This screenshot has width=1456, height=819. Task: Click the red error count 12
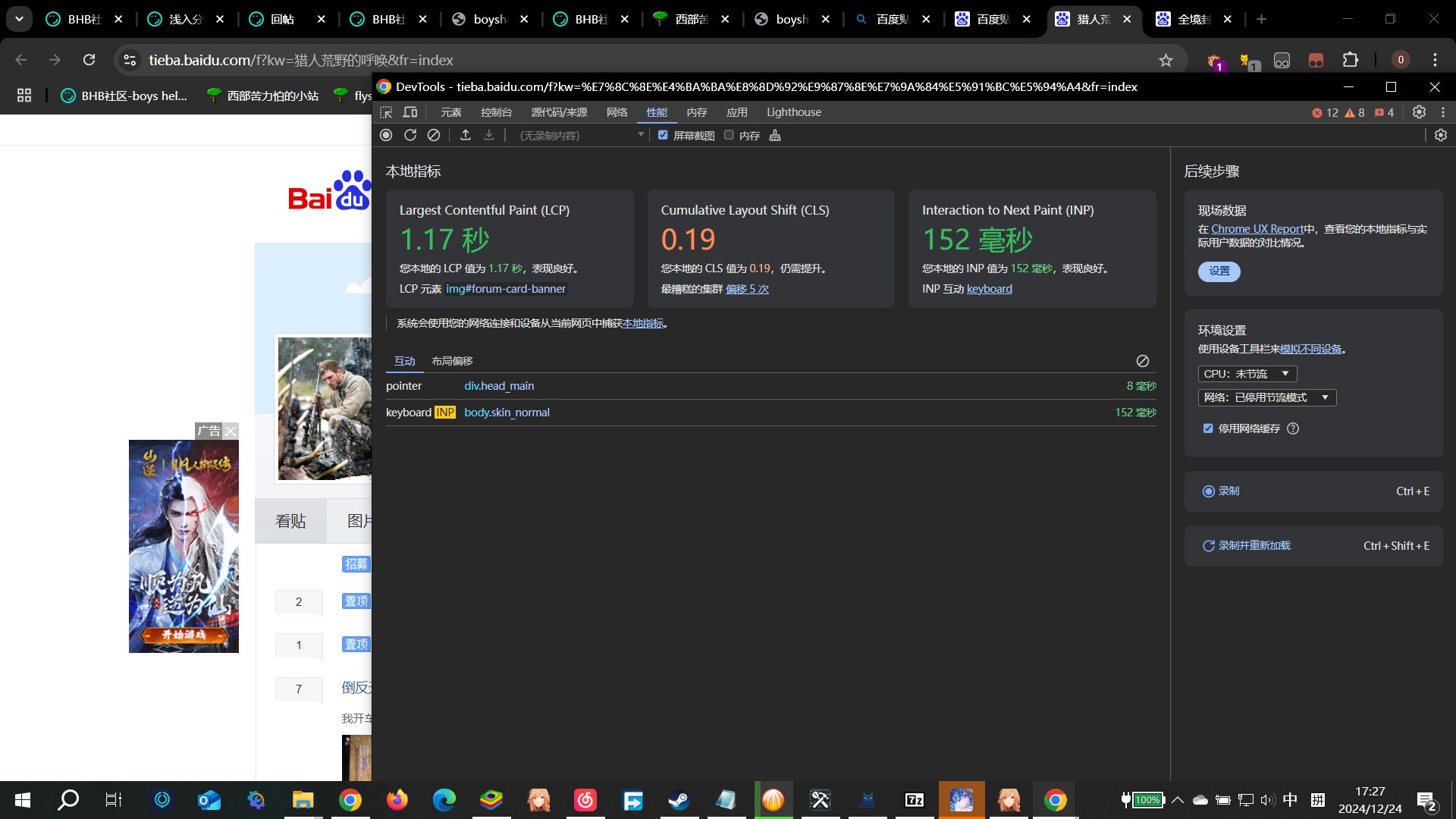(1325, 113)
